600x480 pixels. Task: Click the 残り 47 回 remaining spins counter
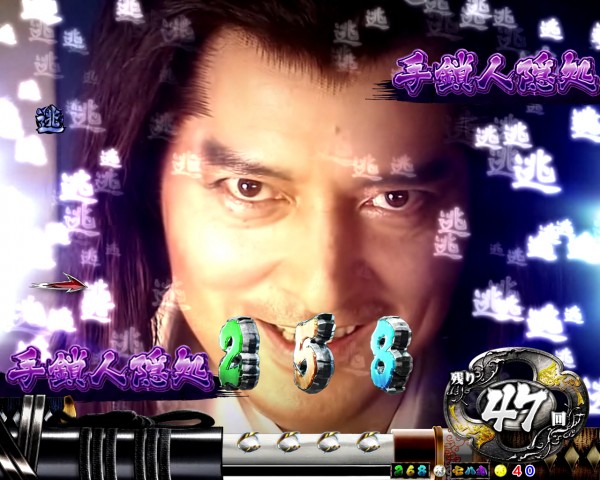click(517, 407)
